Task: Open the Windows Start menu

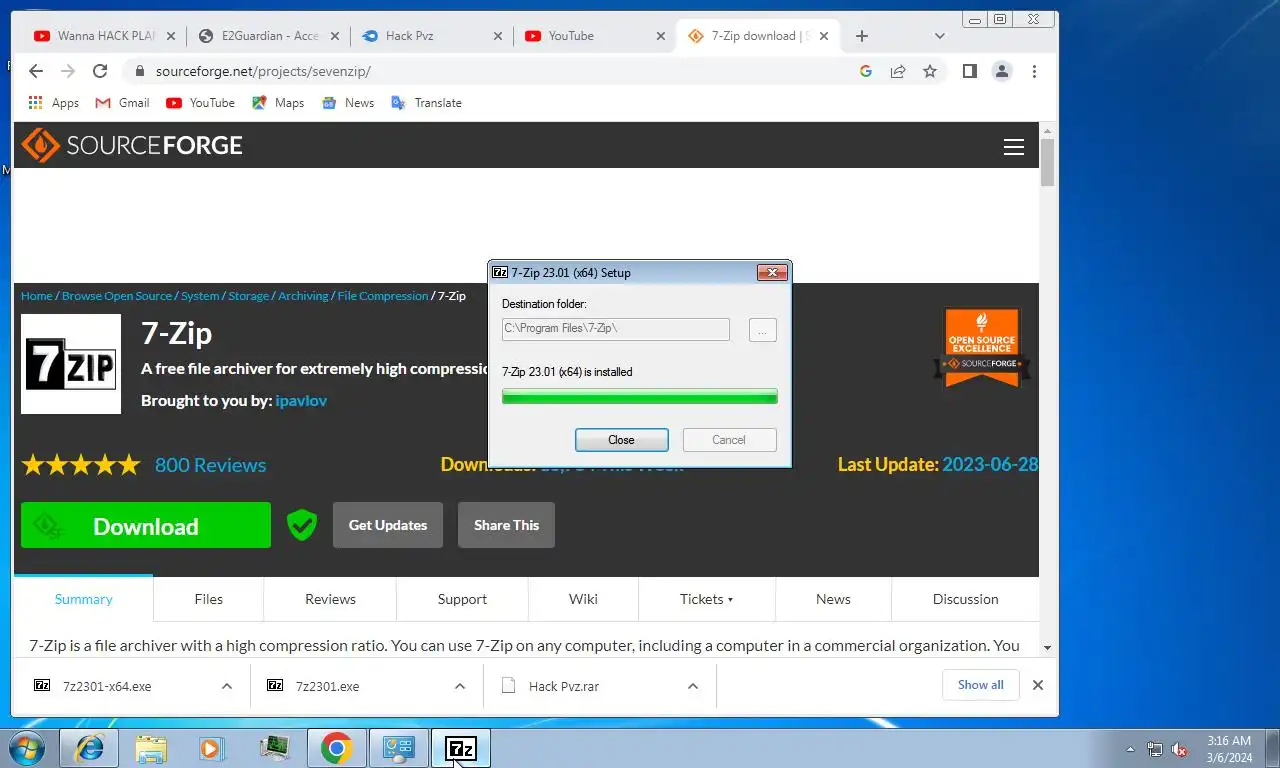Action: click(x=27, y=748)
